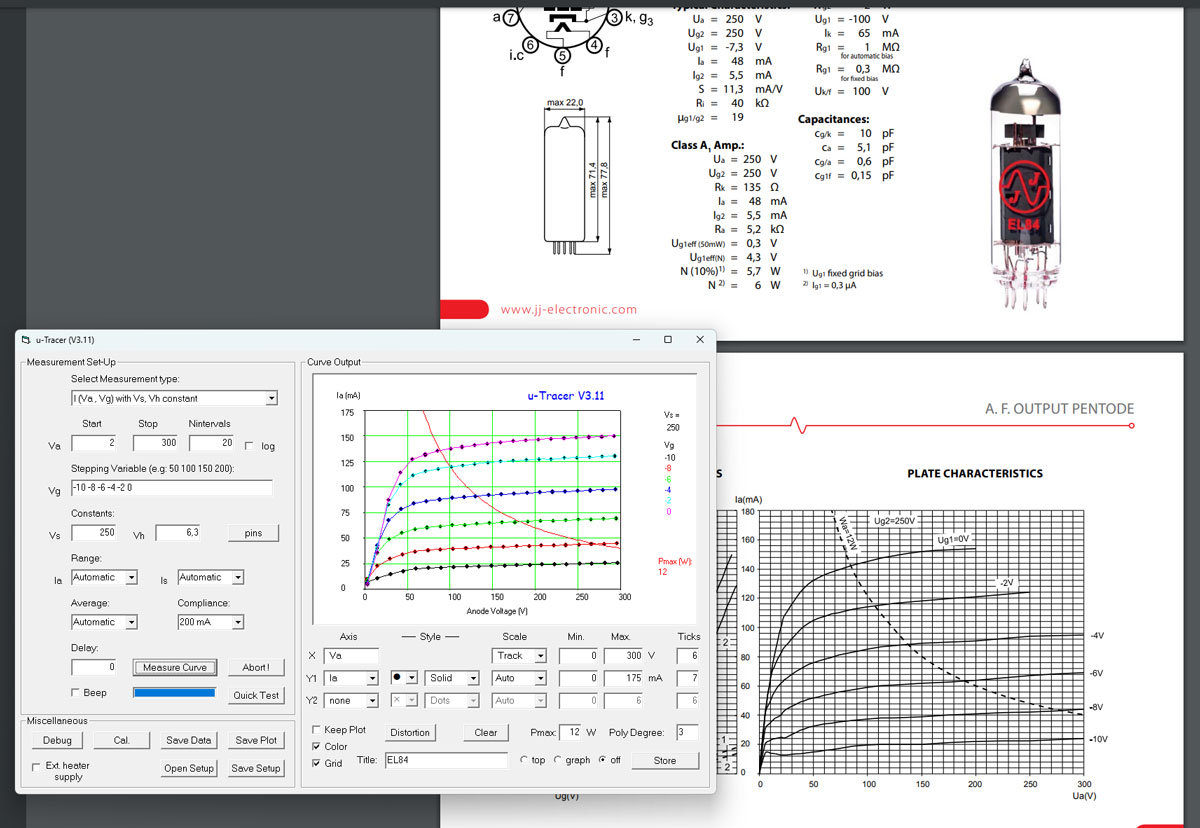Click the Save Plot button
This screenshot has width=1200, height=828.
256,740
